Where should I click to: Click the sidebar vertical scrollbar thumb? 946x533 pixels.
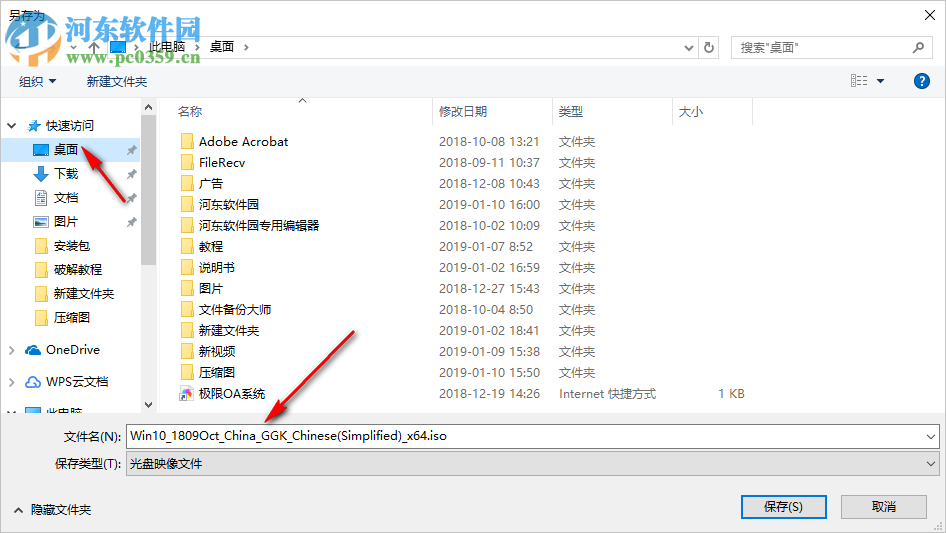point(148,190)
